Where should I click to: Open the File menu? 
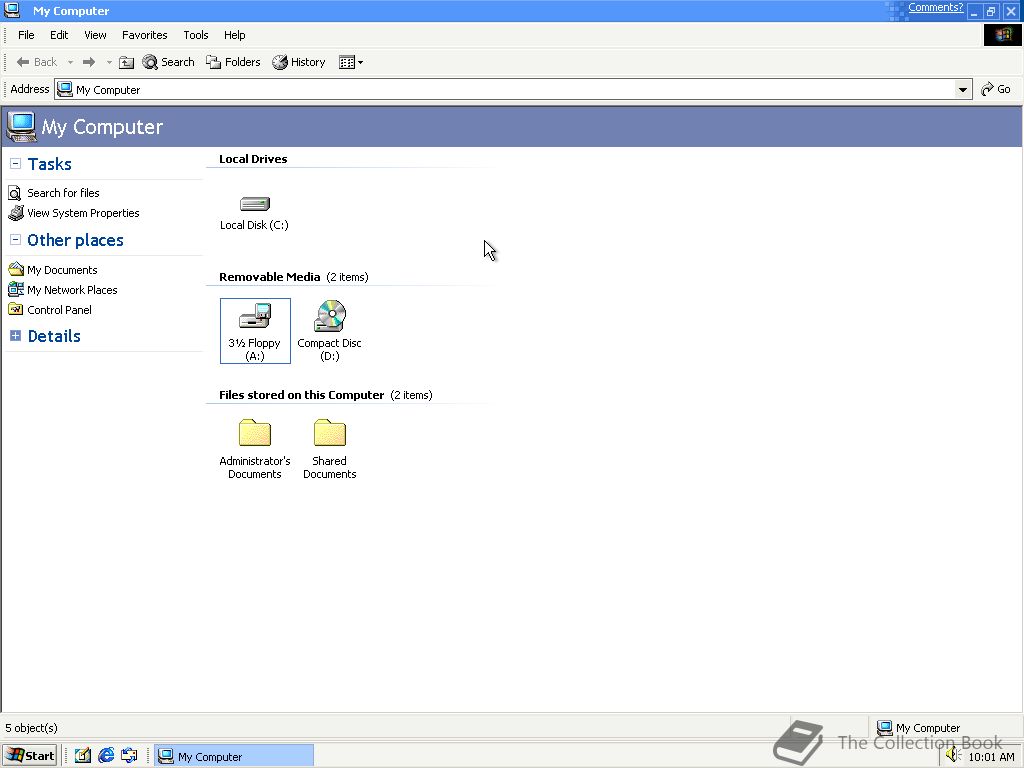click(x=26, y=35)
